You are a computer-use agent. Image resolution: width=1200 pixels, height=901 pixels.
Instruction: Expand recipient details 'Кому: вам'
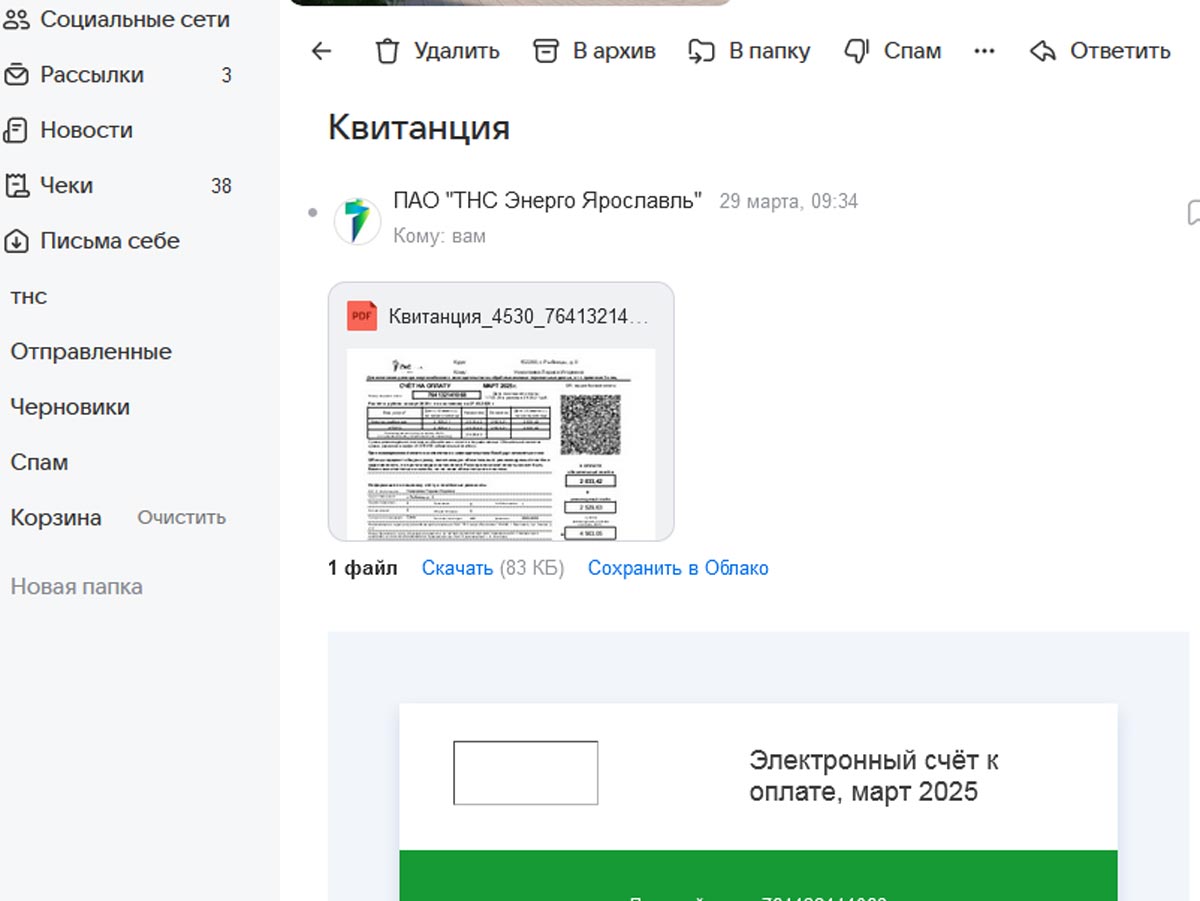[439, 236]
